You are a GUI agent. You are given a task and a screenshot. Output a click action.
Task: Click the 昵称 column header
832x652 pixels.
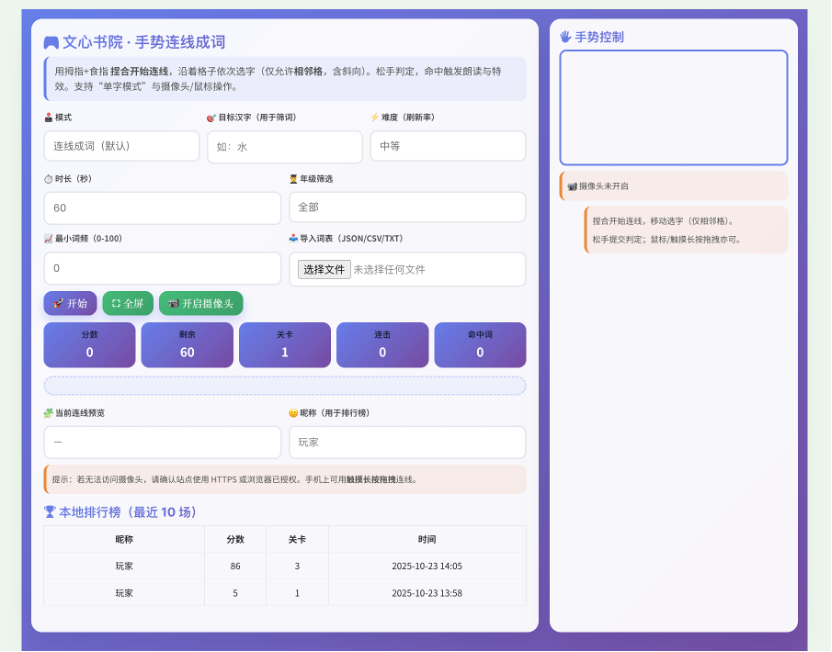[124, 539]
